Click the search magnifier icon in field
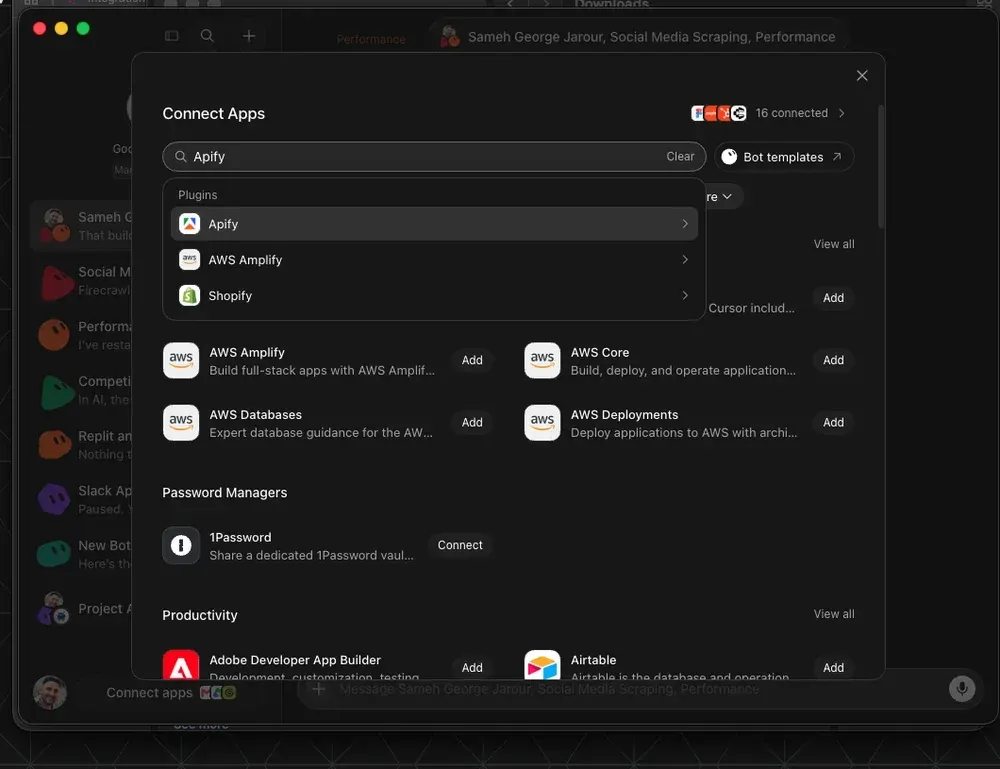This screenshot has height=769, width=1000. [180, 156]
